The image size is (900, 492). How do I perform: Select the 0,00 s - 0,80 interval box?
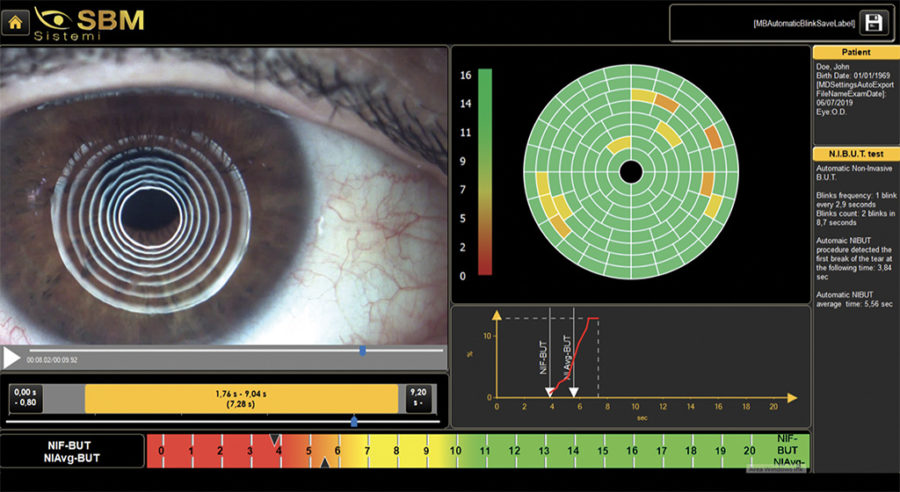(x=26, y=398)
